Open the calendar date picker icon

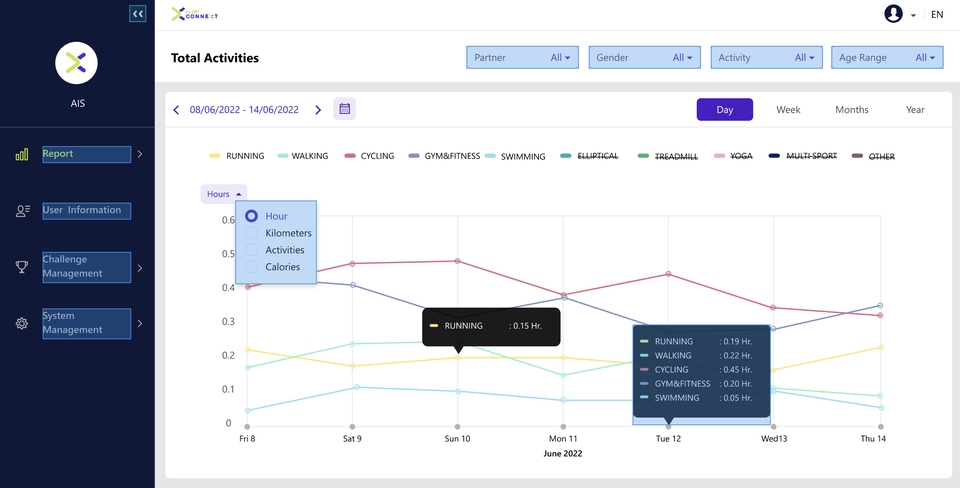point(345,109)
